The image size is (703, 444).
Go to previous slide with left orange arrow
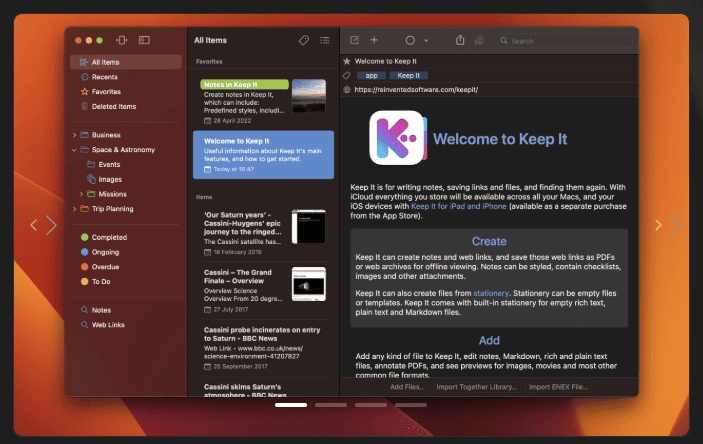point(34,225)
